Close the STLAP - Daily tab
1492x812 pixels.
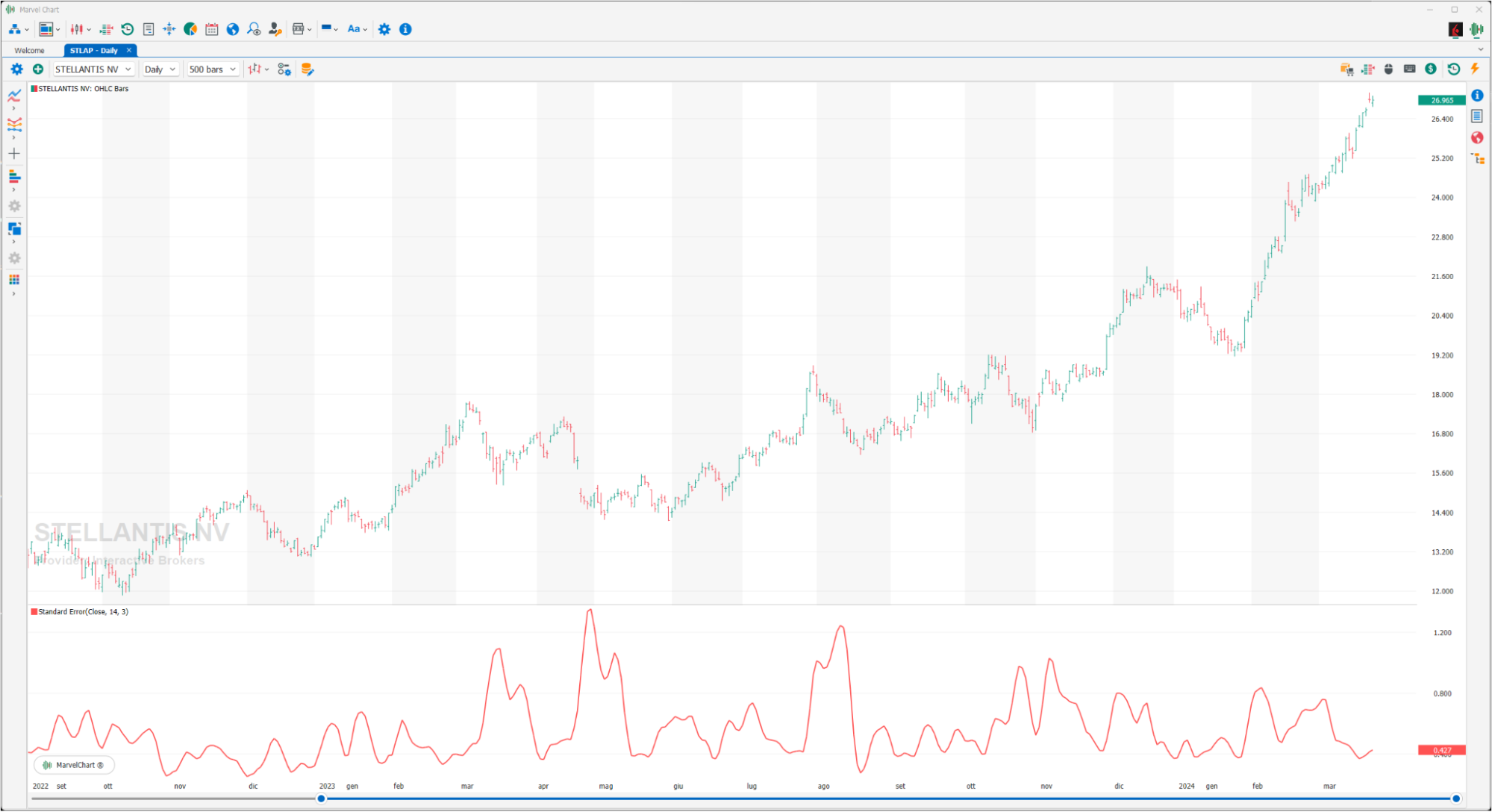click(x=128, y=50)
